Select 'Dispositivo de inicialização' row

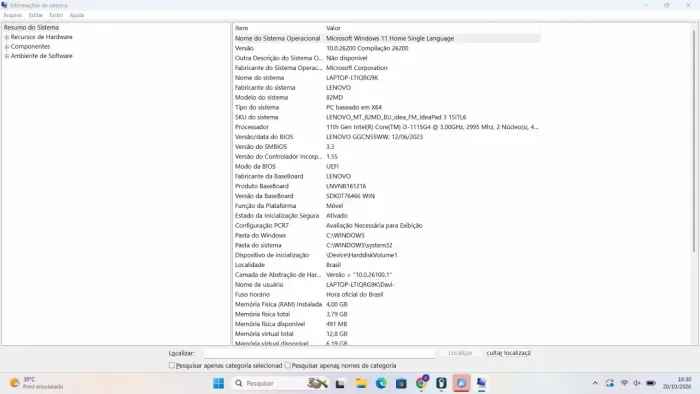pyautogui.click(x=387, y=255)
